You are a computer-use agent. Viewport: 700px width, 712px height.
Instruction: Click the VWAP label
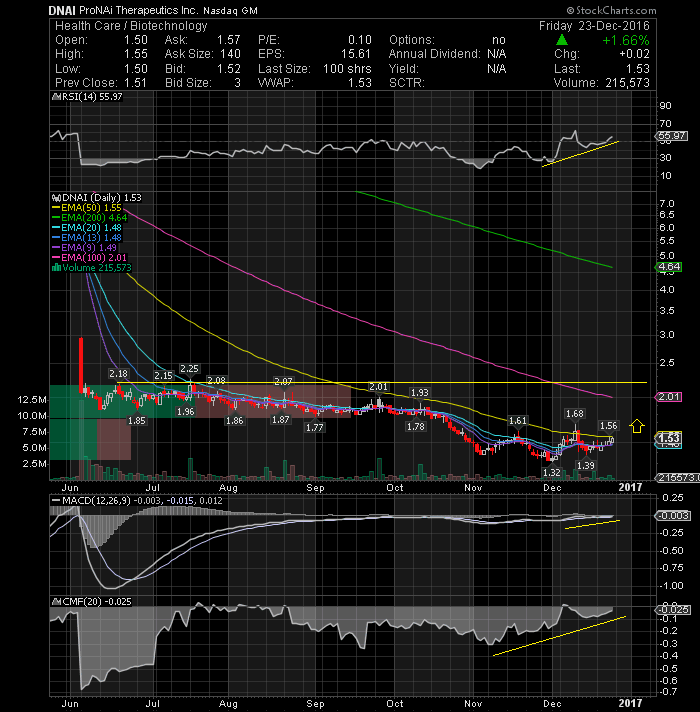(276, 83)
